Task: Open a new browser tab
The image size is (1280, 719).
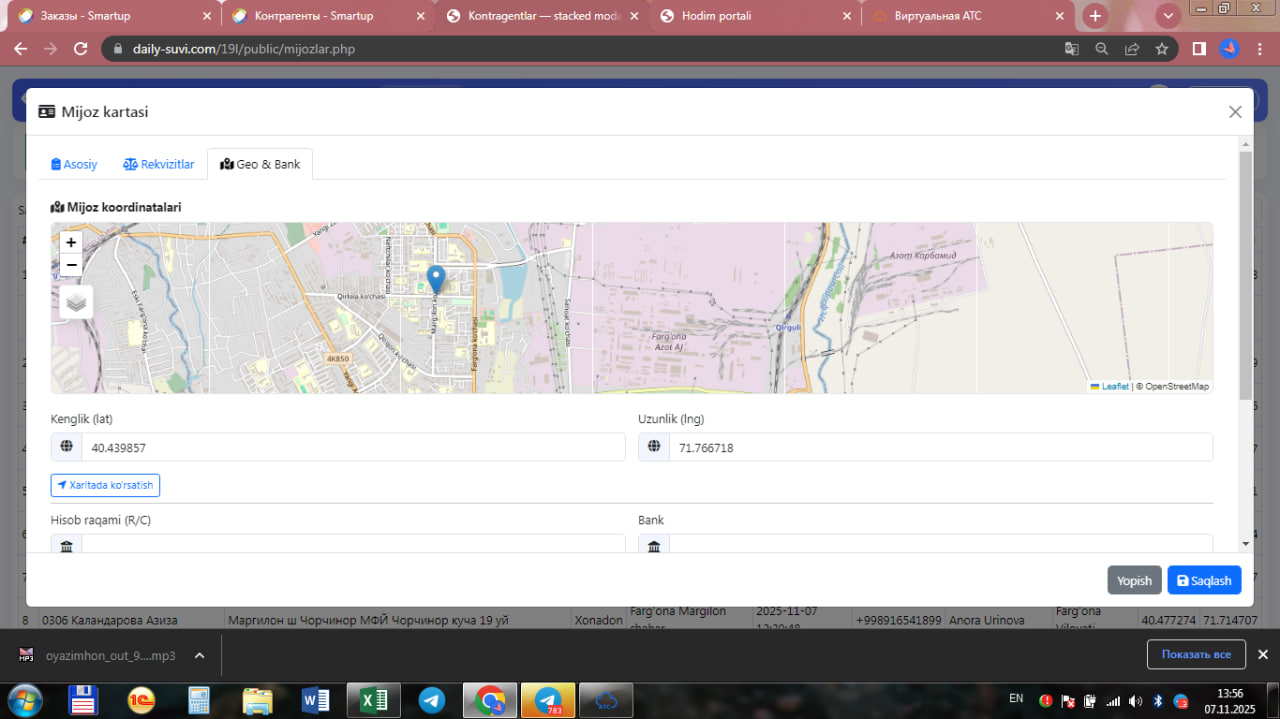Action: coord(1096,16)
